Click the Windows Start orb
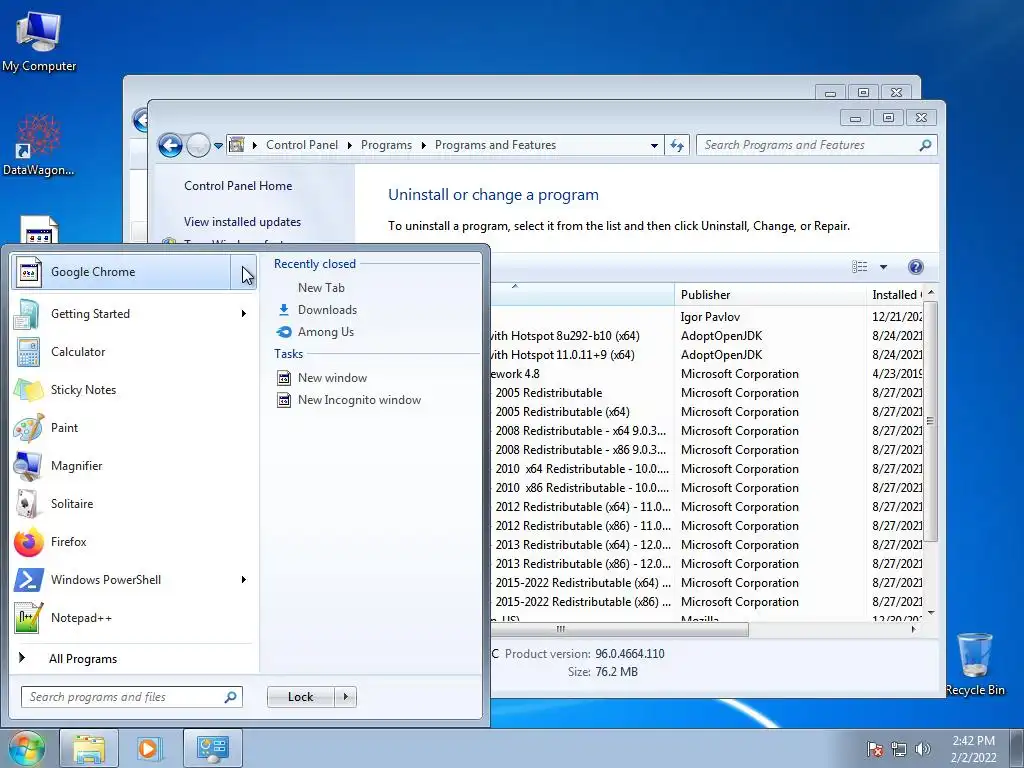The width and height of the screenshot is (1024, 768). click(26, 748)
